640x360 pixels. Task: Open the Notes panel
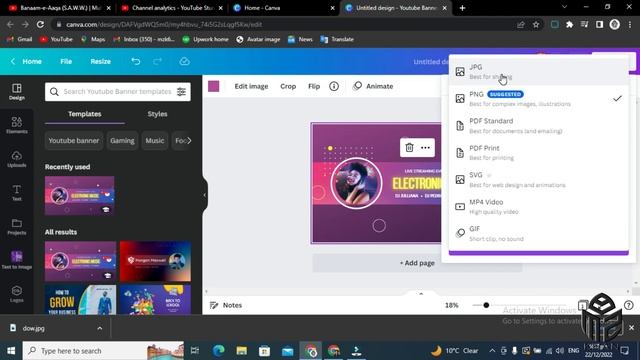[226, 305]
